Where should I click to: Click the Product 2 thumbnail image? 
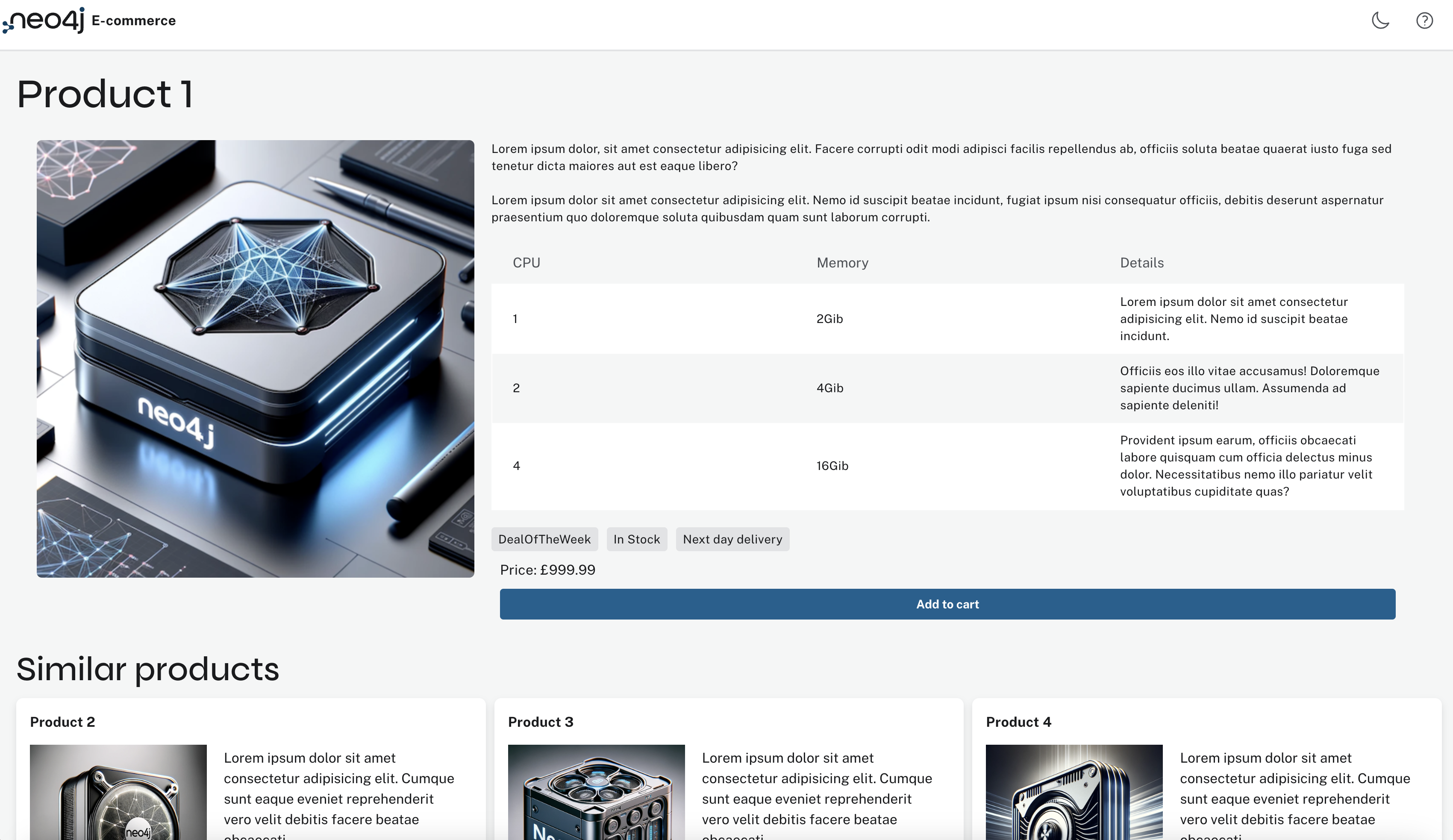click(118, 792)
